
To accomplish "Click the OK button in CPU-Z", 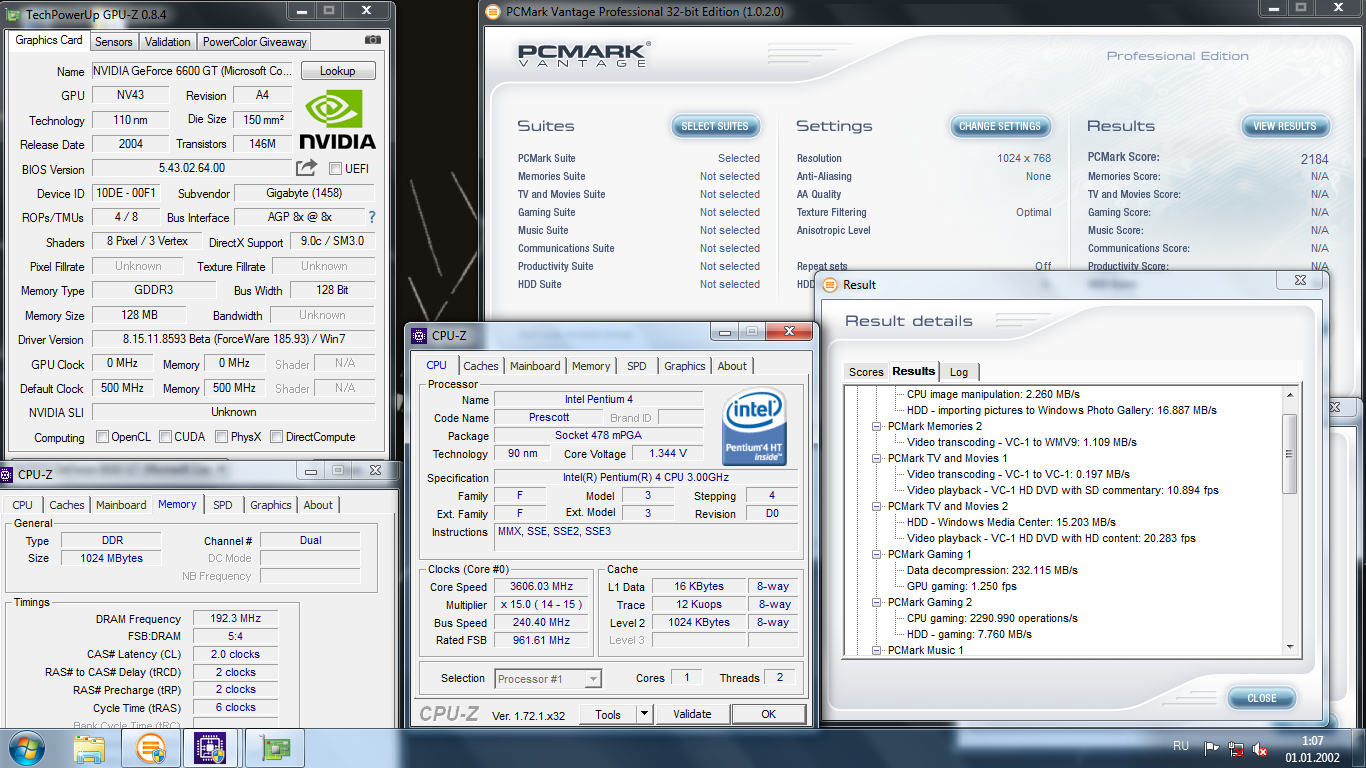I will tap(768, 714).
